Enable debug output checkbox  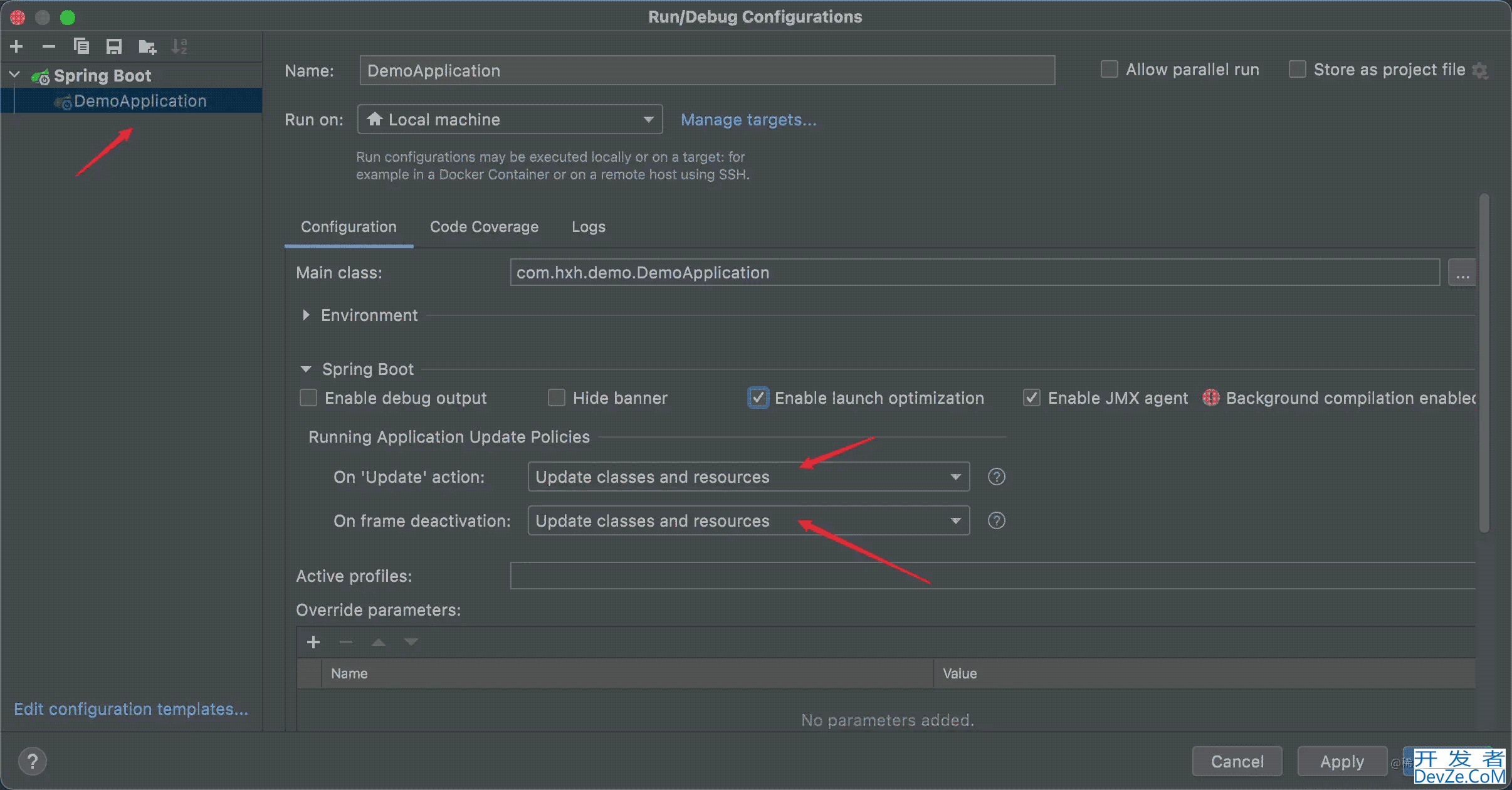pyautogui.click(x=308, y=398)
